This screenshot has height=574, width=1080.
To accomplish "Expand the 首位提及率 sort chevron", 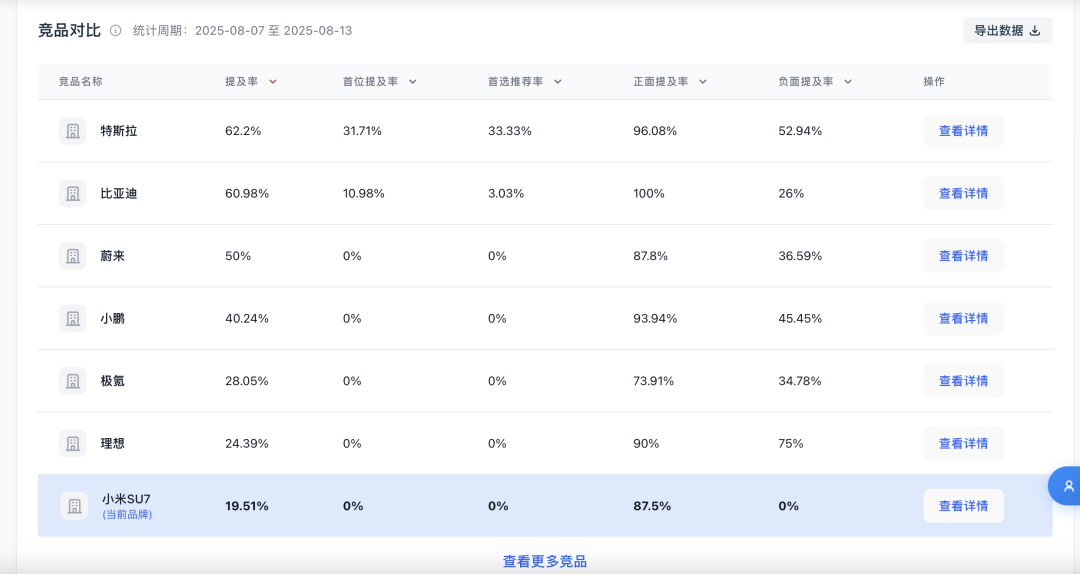I will point(413,82).
